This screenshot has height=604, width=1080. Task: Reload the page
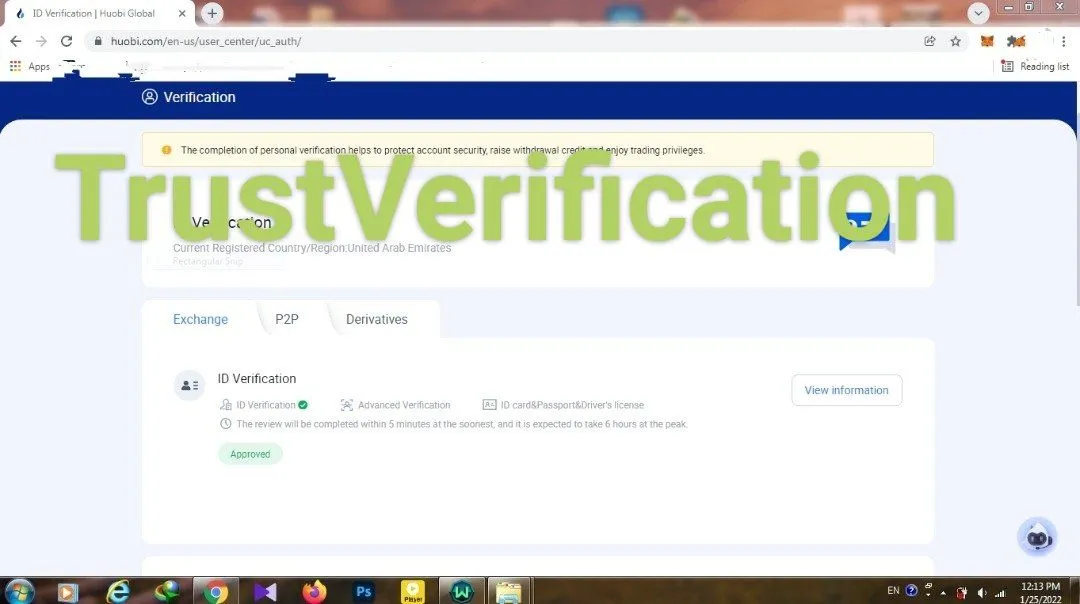66,41
